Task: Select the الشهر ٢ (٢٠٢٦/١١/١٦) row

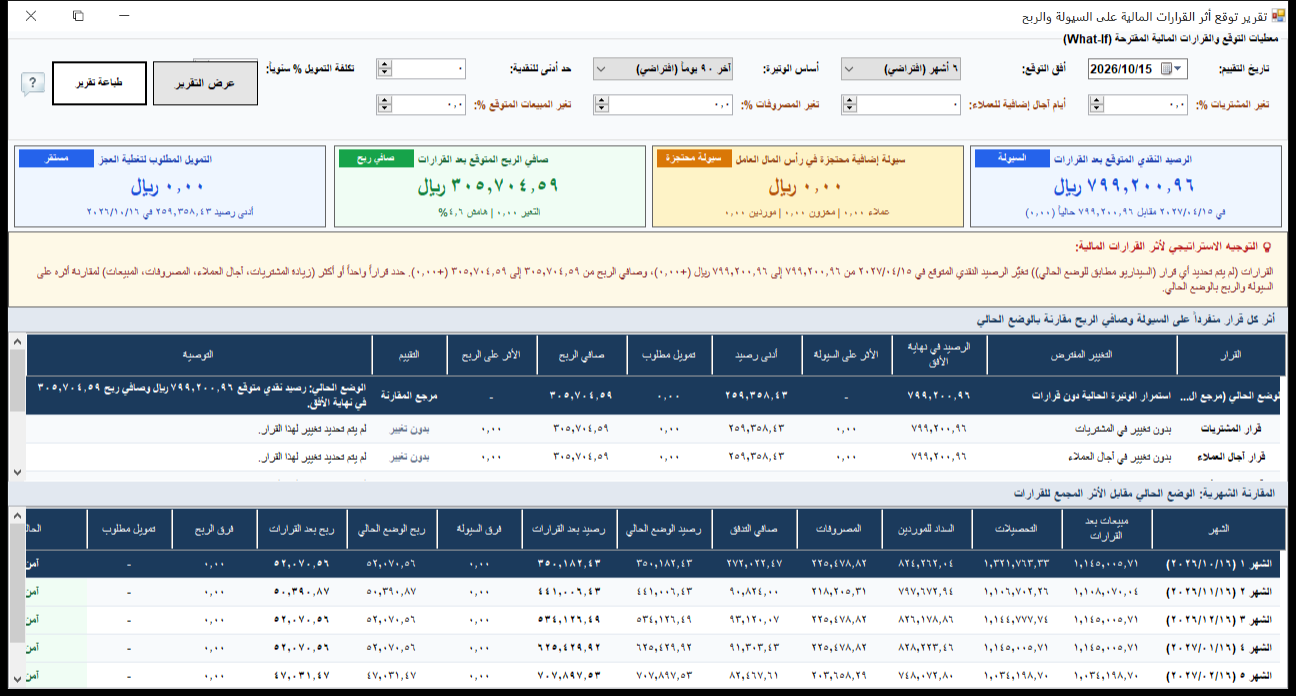Action: (x=655, y=592)
